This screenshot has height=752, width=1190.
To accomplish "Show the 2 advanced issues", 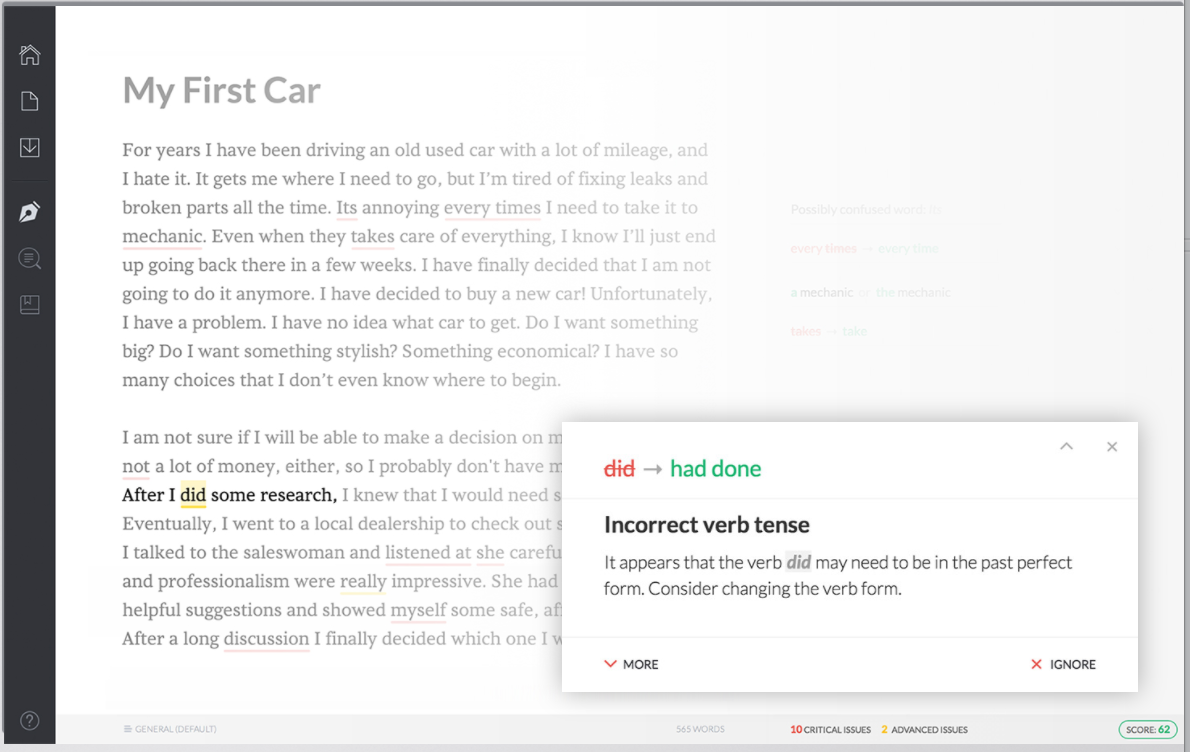I will (924, 730).
